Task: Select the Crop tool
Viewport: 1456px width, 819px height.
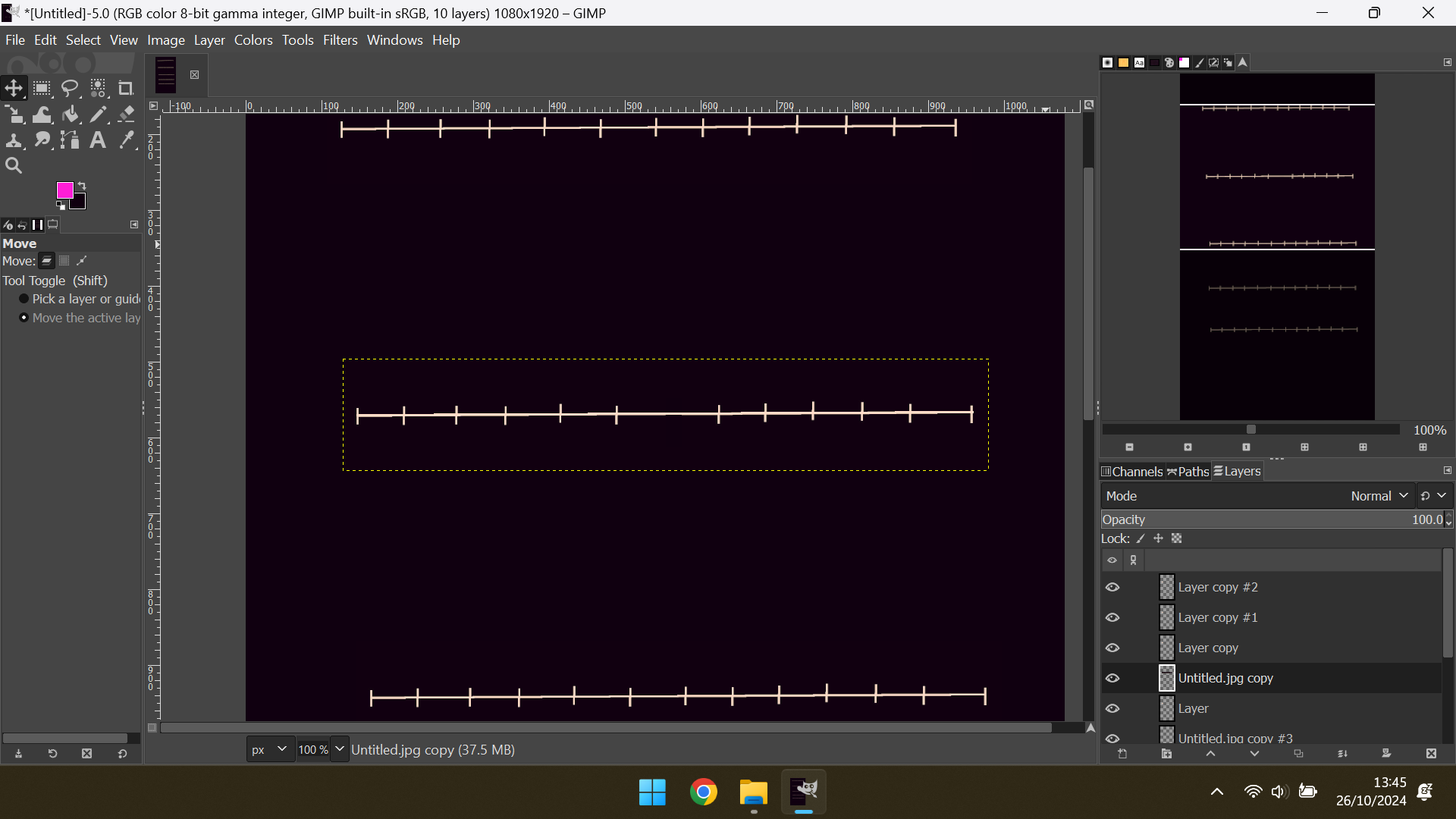Action: point(126,89)
